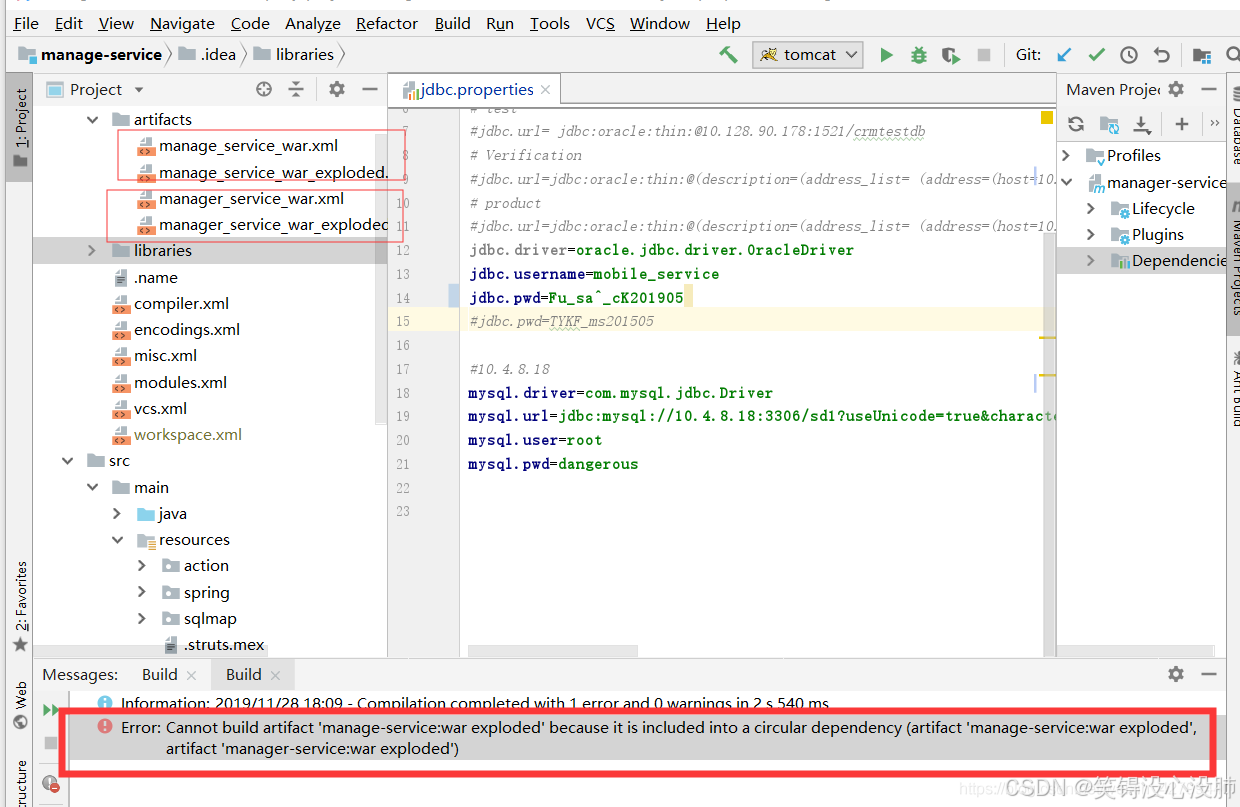The height and width of the screenshot is (807, 1240).
Task: Click .idea breadcrumb in navigation bar
Action: click(206, 54)
